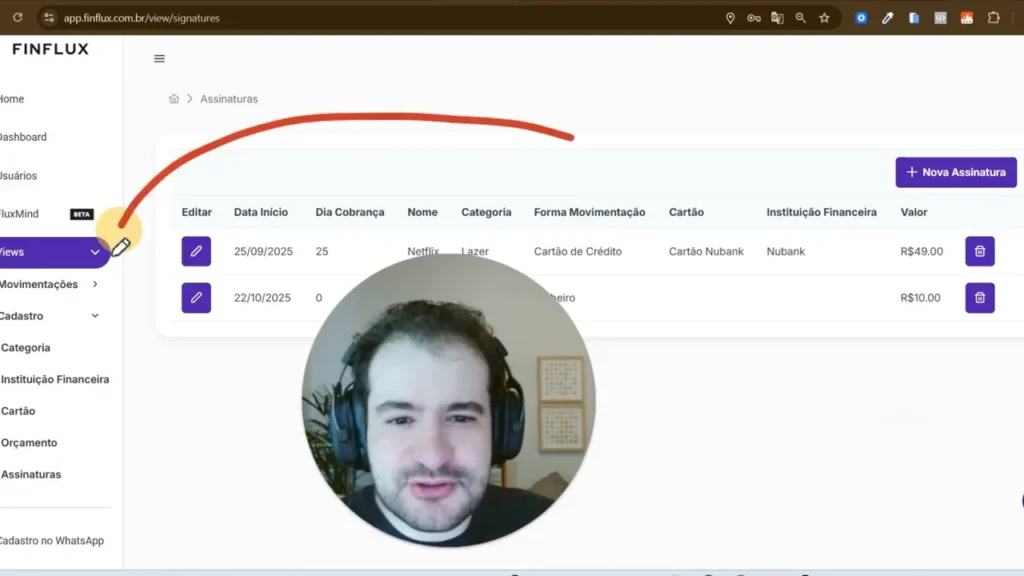Select the home icon in the breadcrumb
The image size is (1024, 576).
[174, 98]
